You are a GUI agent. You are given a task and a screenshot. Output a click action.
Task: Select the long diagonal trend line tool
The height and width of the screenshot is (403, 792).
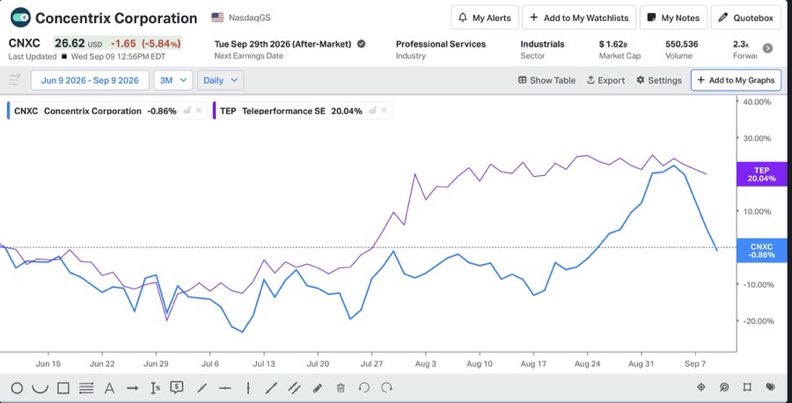click(271, 388)
